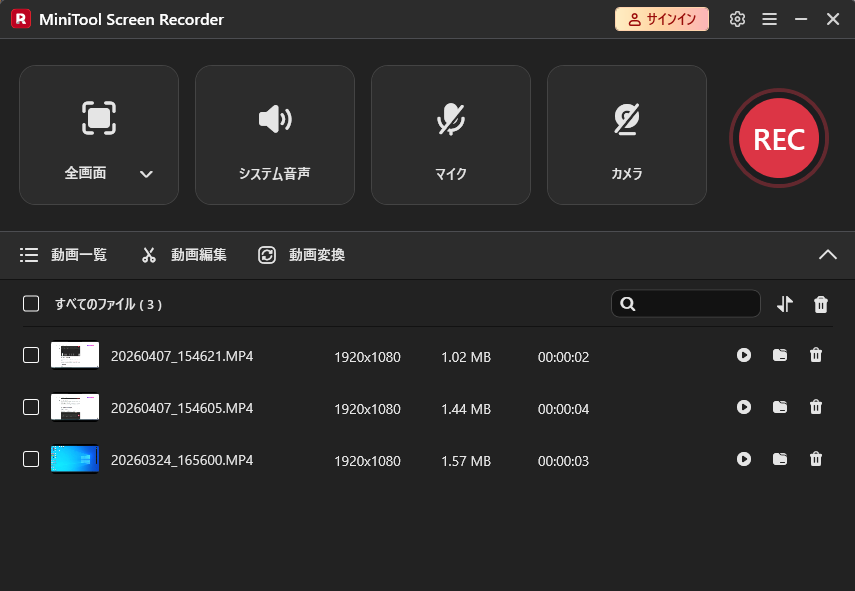Viewport: 855px width, 591px height.
Task: Open the application settings gear
Action: point(737,18)
